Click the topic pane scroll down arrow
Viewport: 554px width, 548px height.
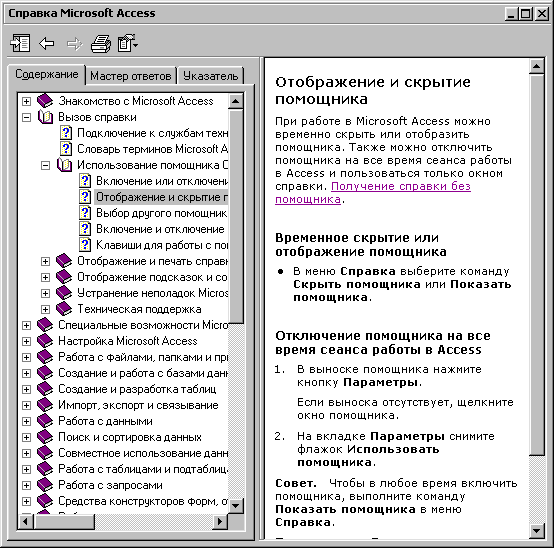point(536,530)
